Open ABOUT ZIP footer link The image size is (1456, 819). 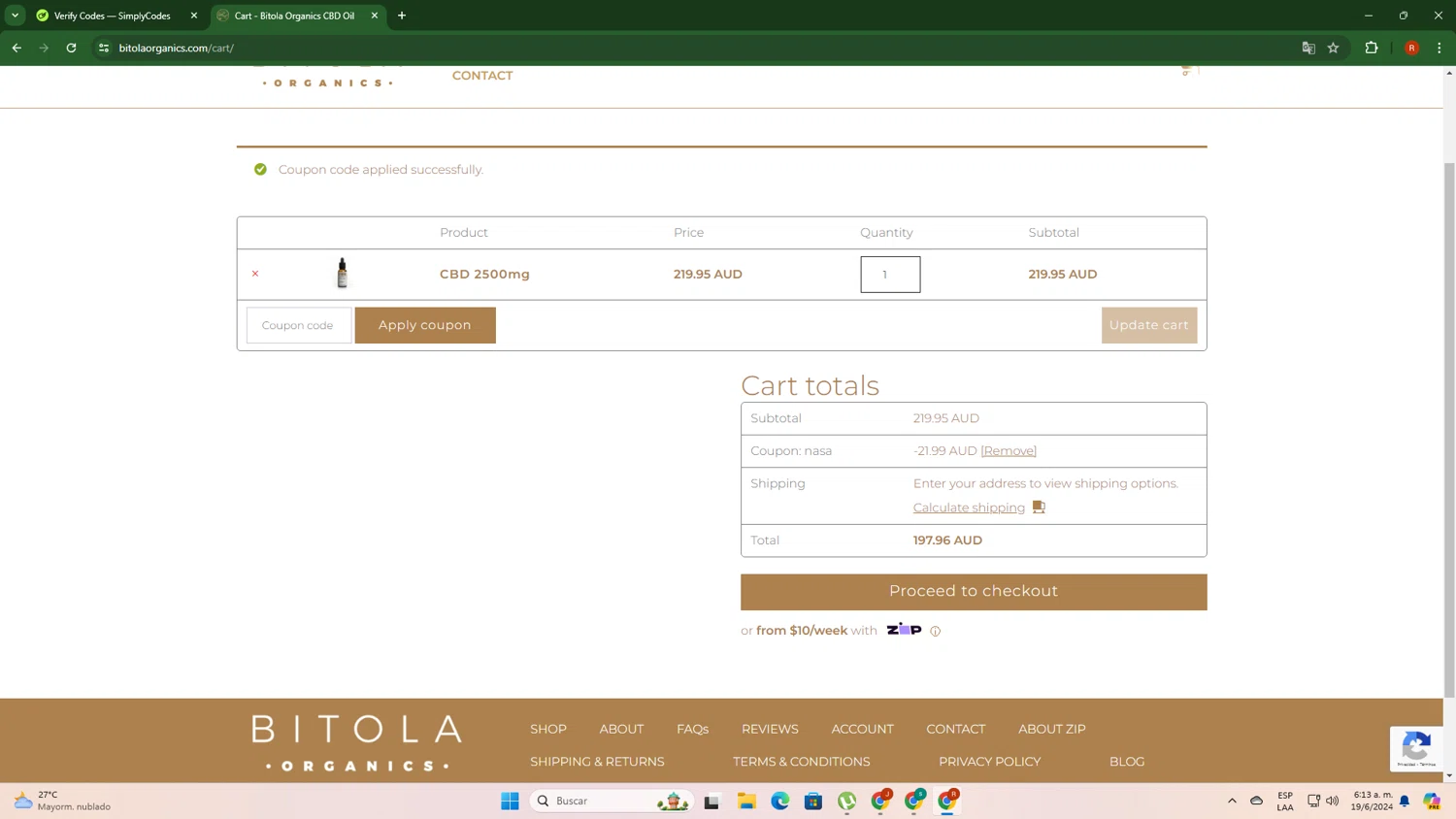(x=1051, y=729)
